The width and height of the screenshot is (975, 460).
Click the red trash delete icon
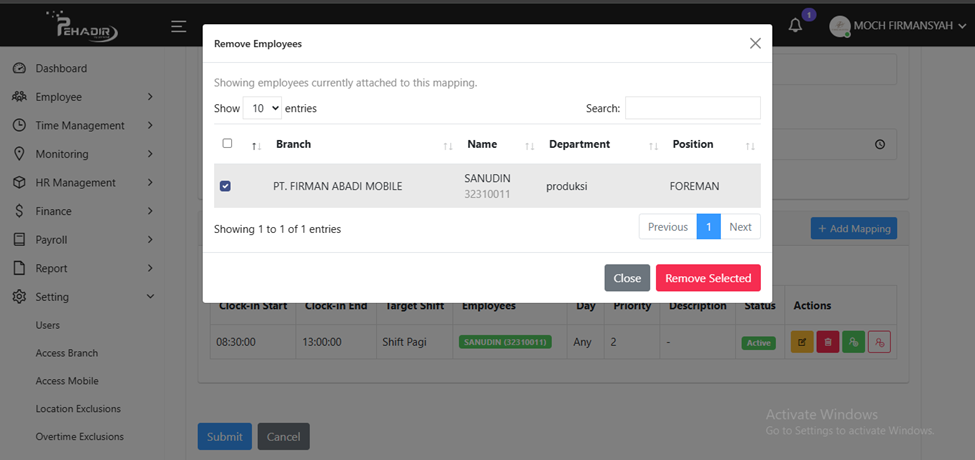coord(828,342)
